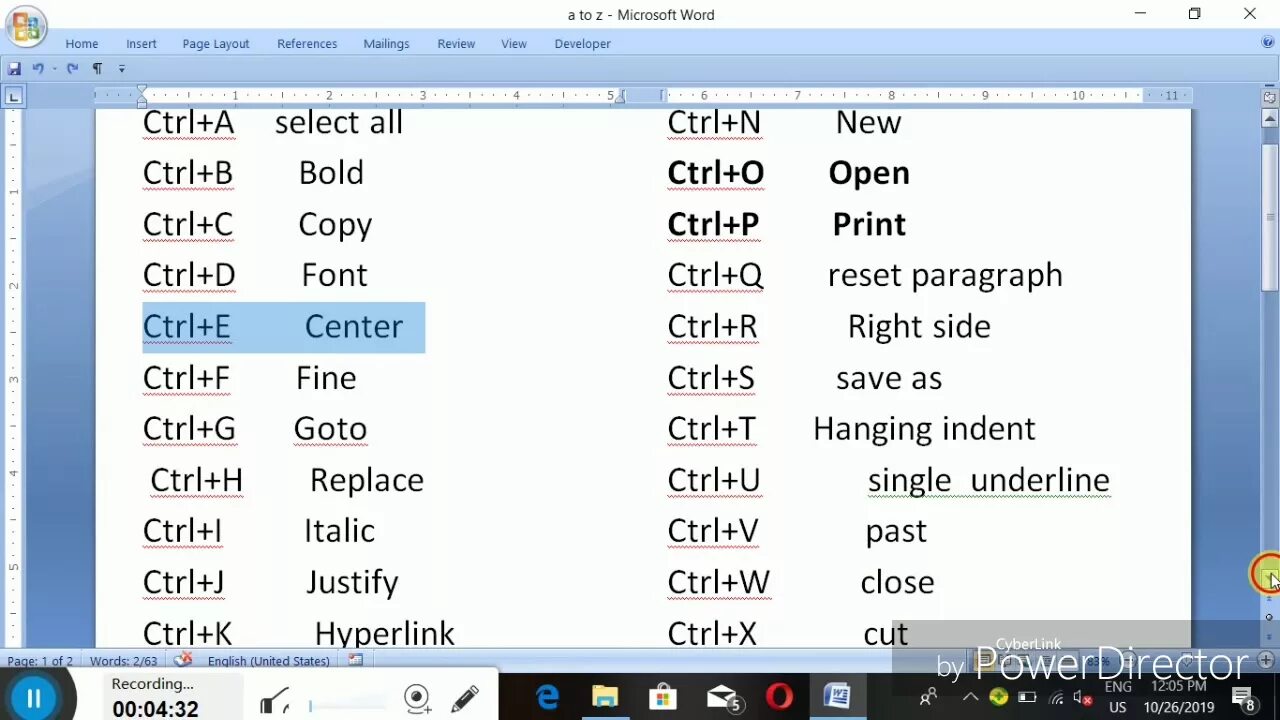Open People icon in taskbar
This screenshot has height=720, width=1280.
[x=929, y=697]
